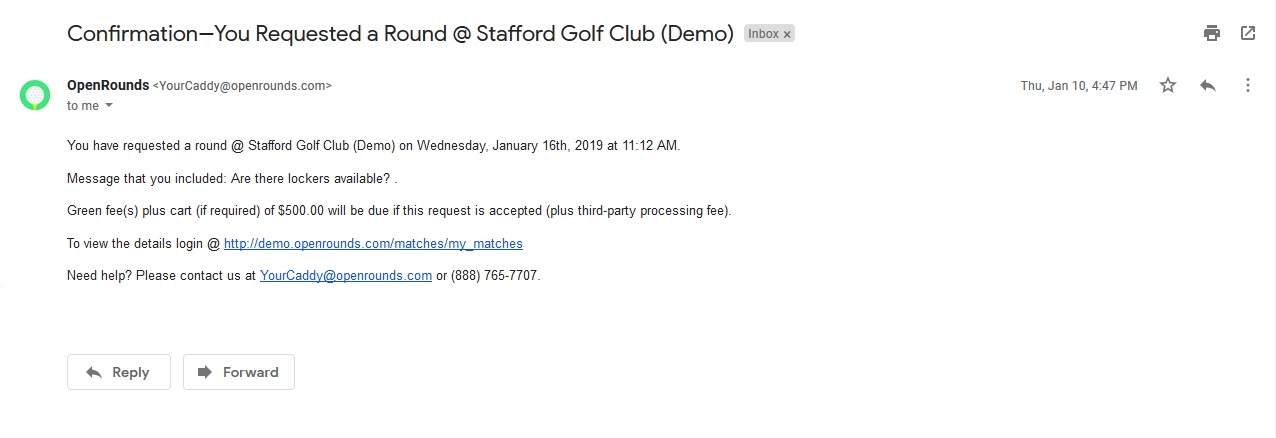This screenshot has height=438, width=1276.
Task: Click the Green fee $500.00 paragraph
Action: coord(399,211)
